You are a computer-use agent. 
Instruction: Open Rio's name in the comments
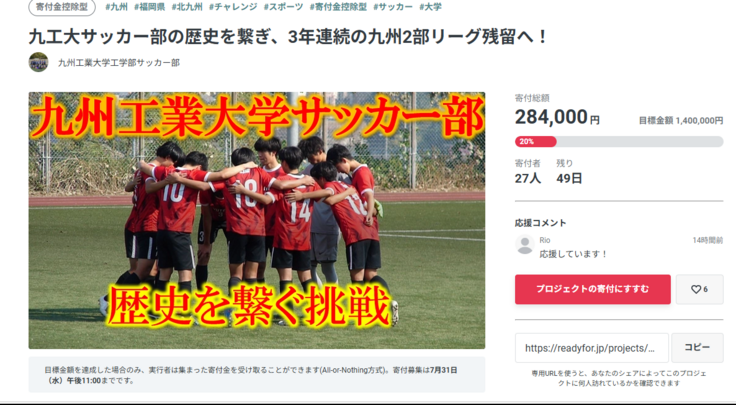[x=544, y=240]
